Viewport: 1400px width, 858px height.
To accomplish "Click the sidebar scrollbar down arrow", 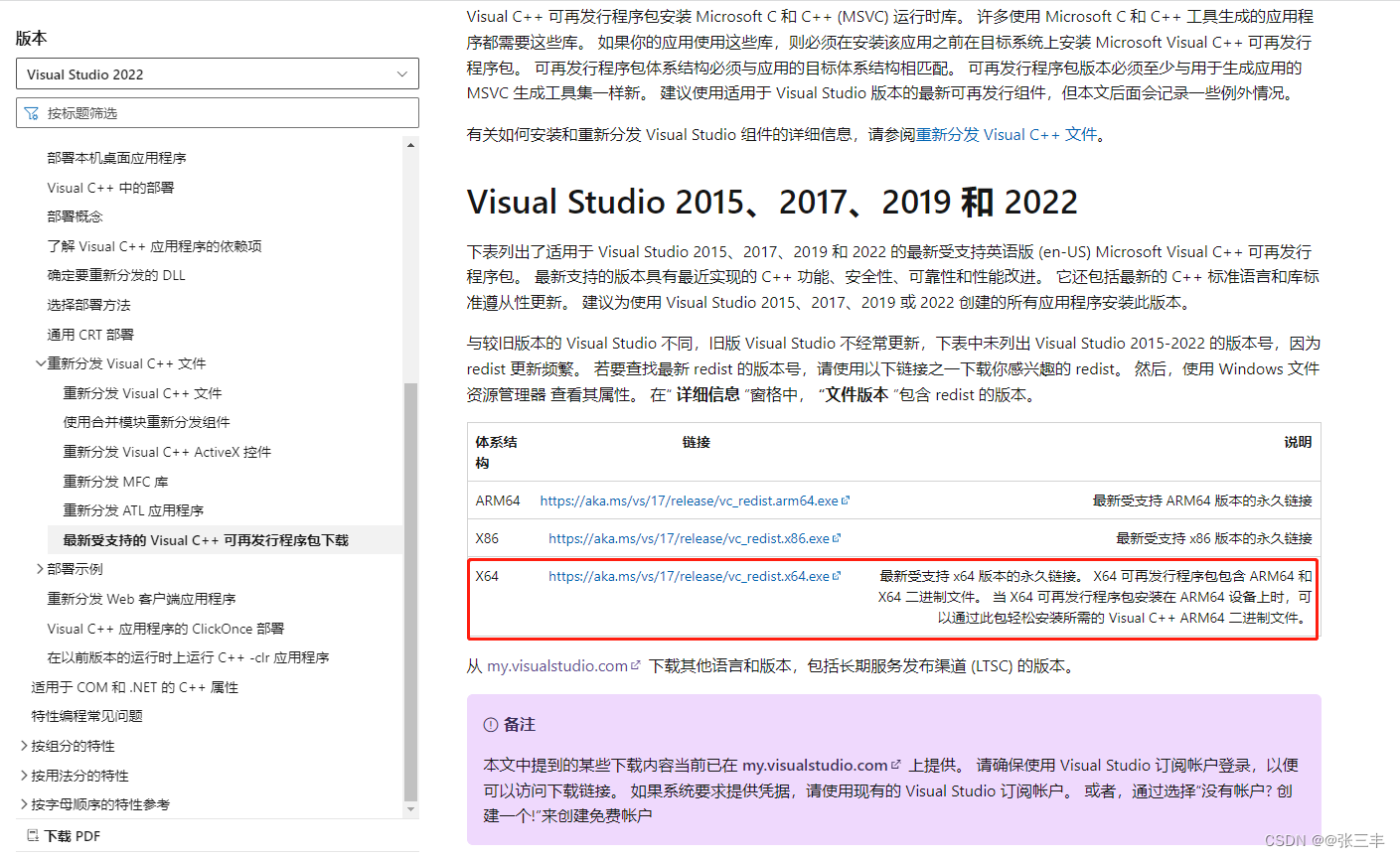I will (x=410, y=809).
